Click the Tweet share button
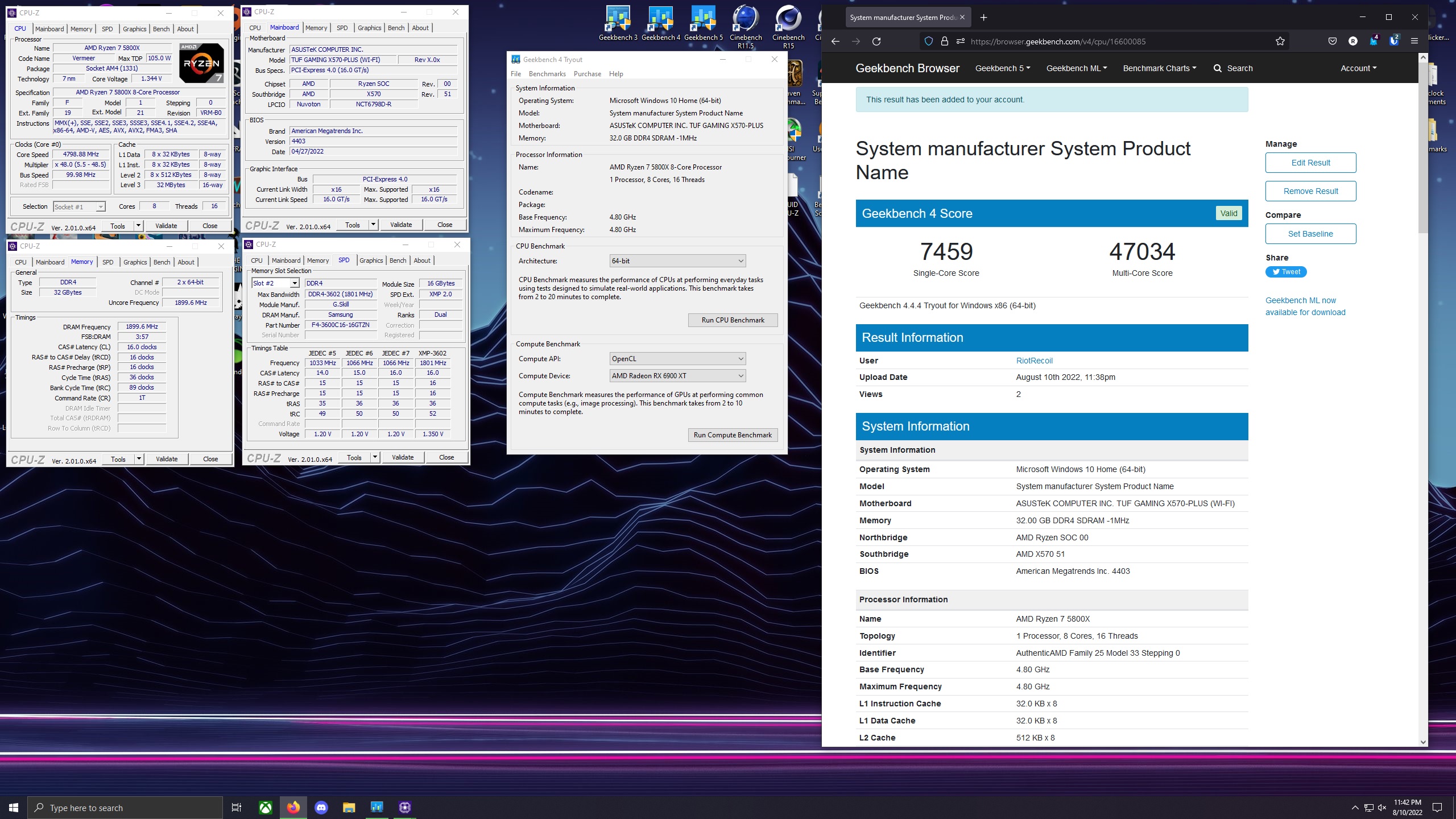This screenshot has width=1456, height=819. (x=1286, y=272)
